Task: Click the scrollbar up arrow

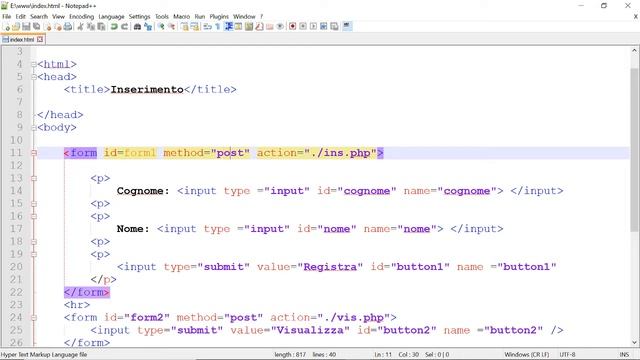Action: 634,51
